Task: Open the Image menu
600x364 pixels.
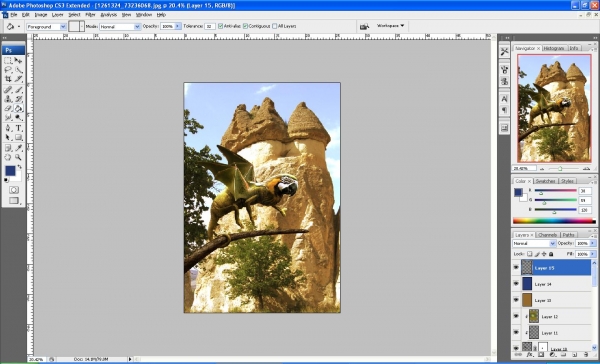Action: 41,15
